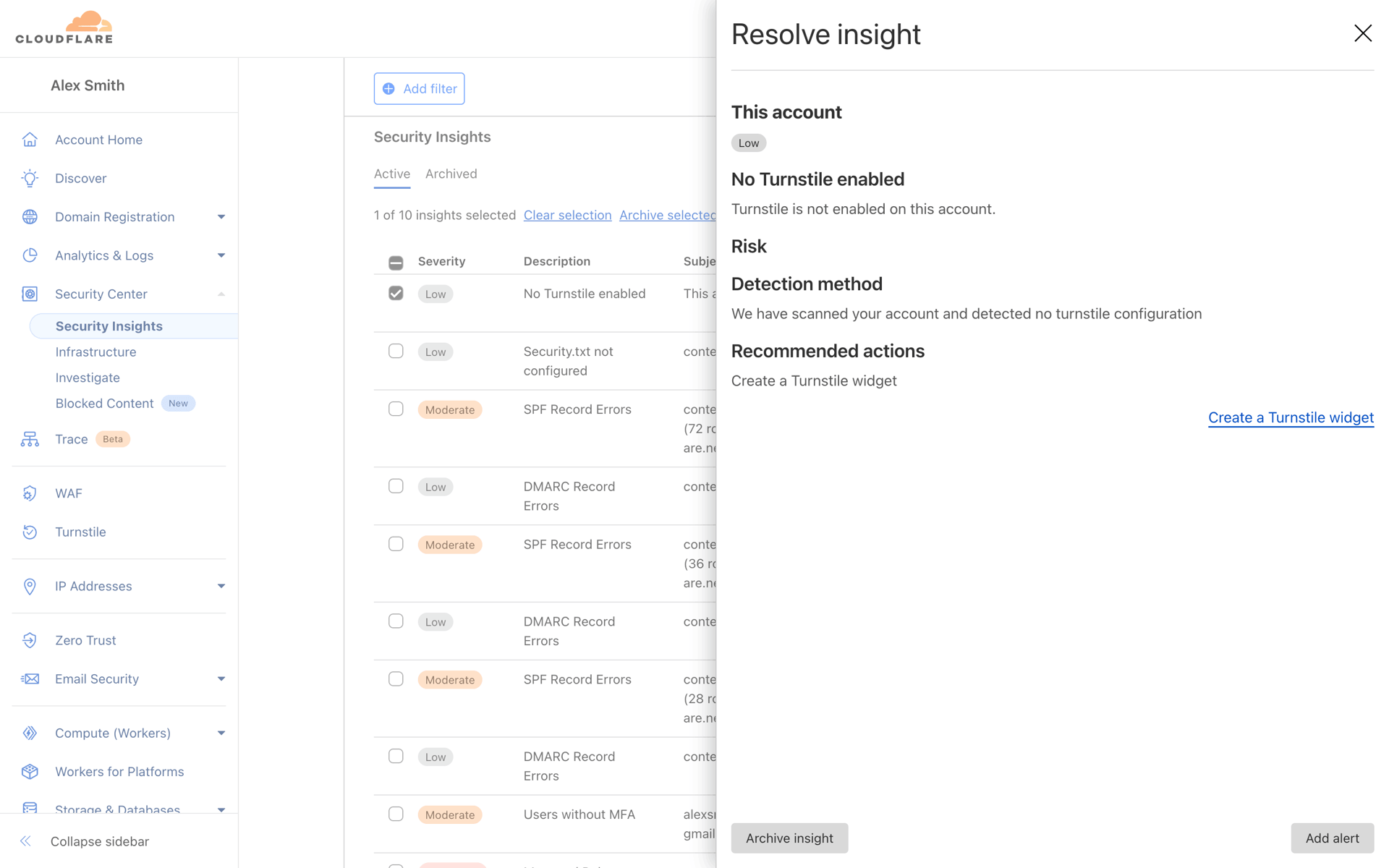Open Account Home house icon

[x=30, y=140]
